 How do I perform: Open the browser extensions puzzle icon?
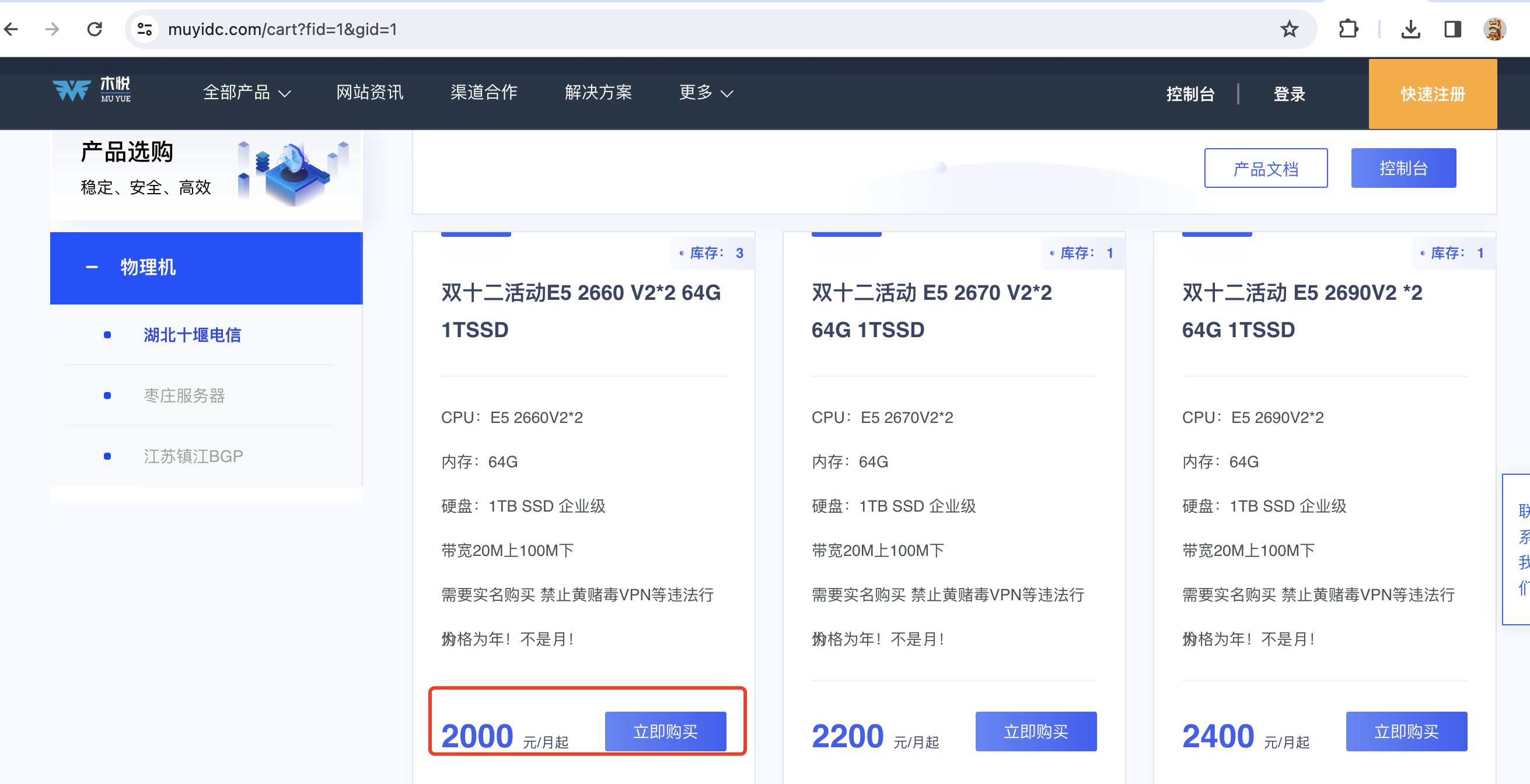coord(1348,29)
